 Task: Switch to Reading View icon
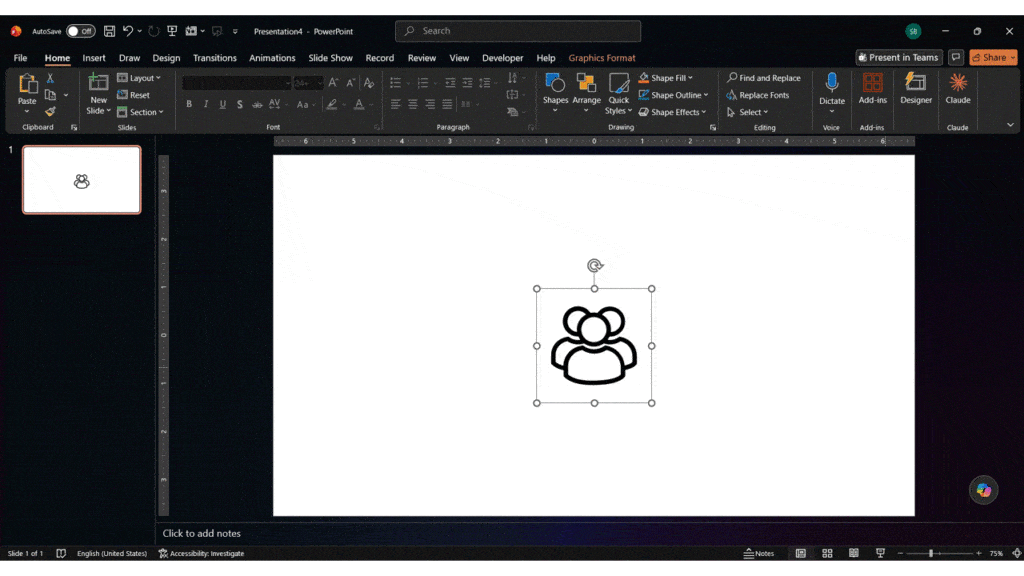tap(854, 553)
